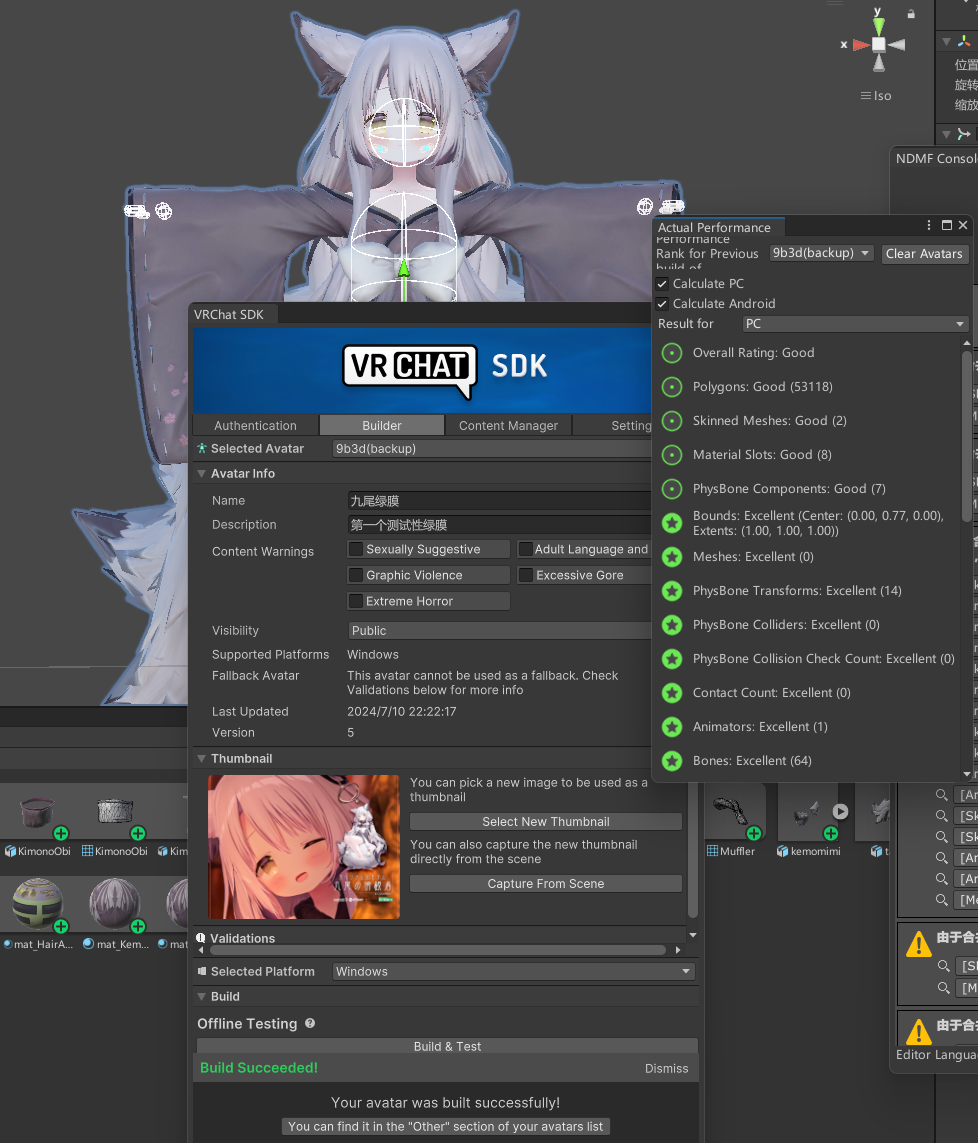Click the scene orientation gizmo center cube
Screen dimensions: 978x1143
(879, 44)
